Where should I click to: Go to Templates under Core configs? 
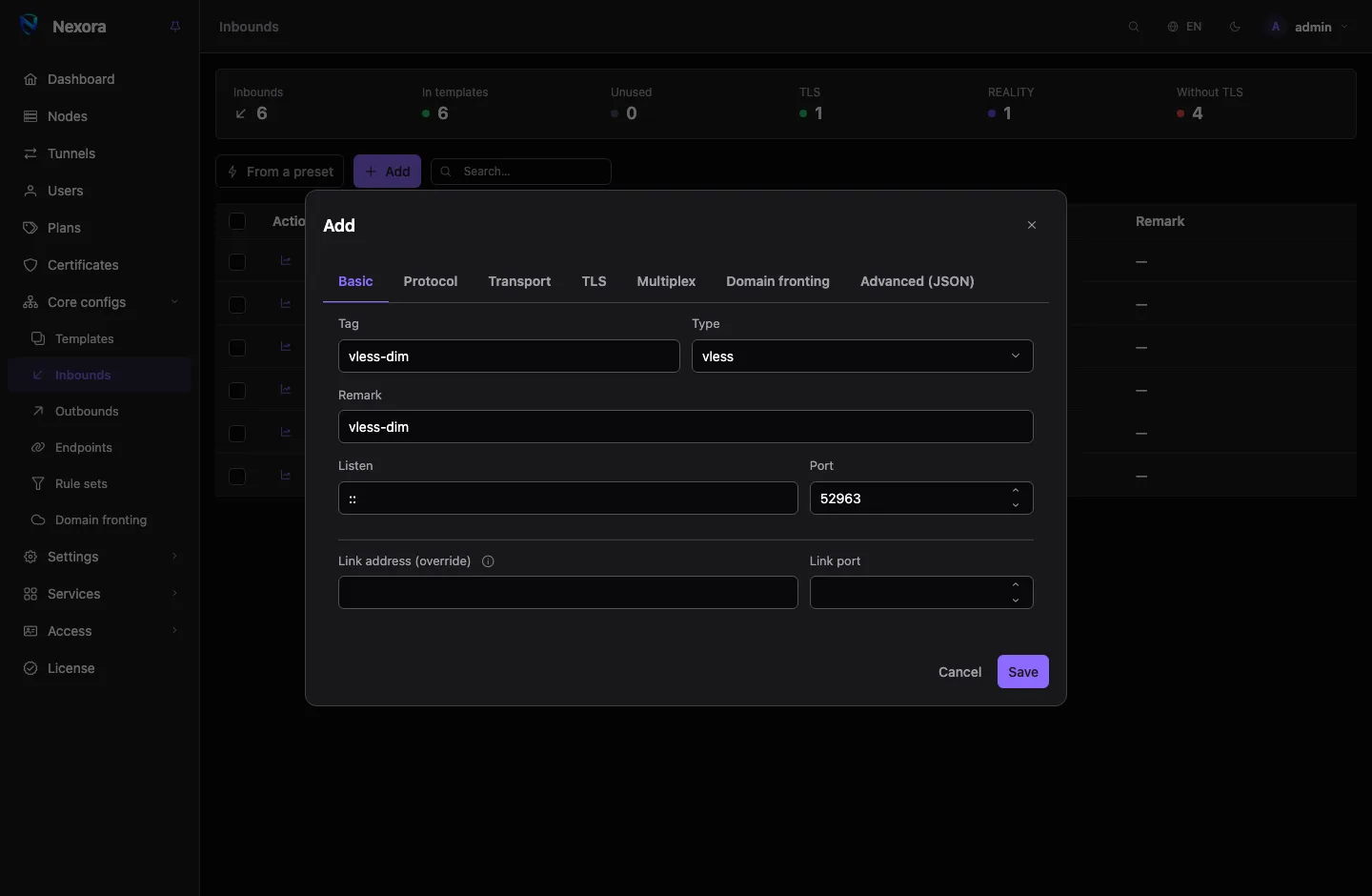(100, 338)
